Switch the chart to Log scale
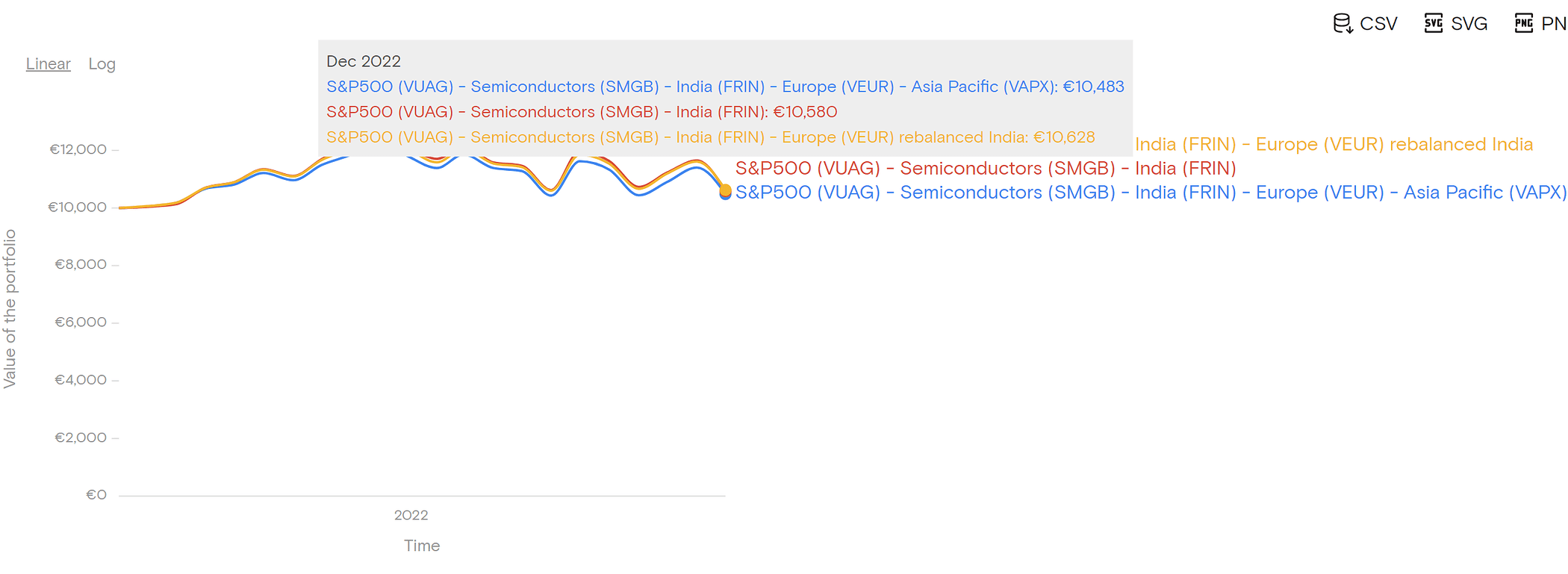This screenshot has width=1568, height=574. (102, 64)
